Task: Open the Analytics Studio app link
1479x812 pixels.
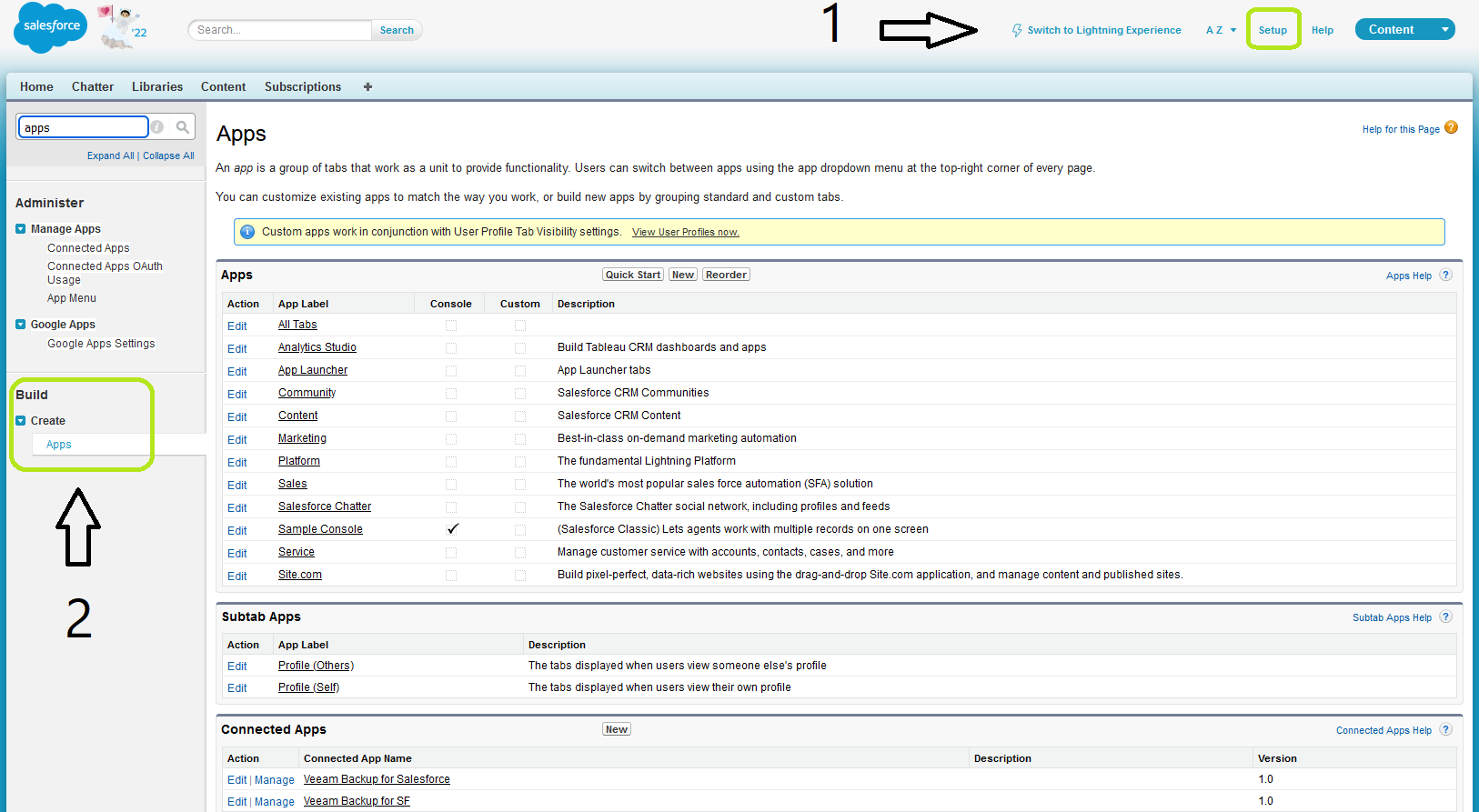Action: (x=317, y=347)
